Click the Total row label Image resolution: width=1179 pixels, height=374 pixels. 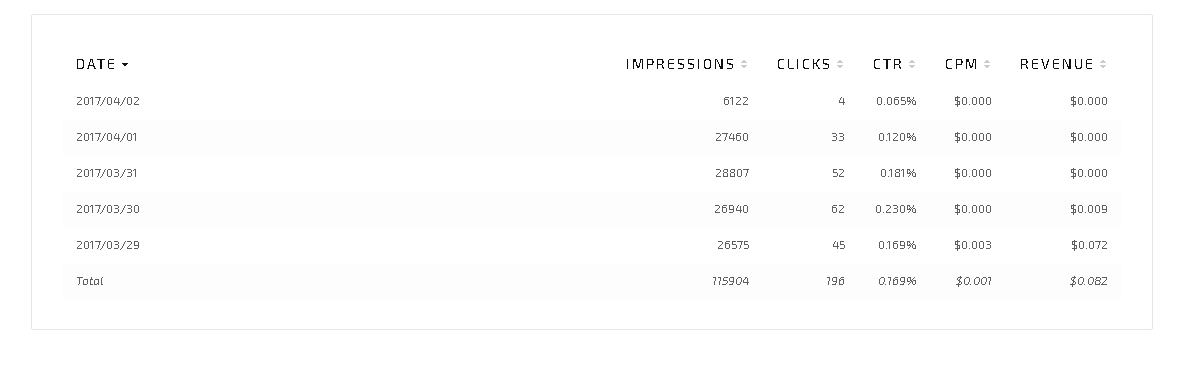(x=89, y=281)
